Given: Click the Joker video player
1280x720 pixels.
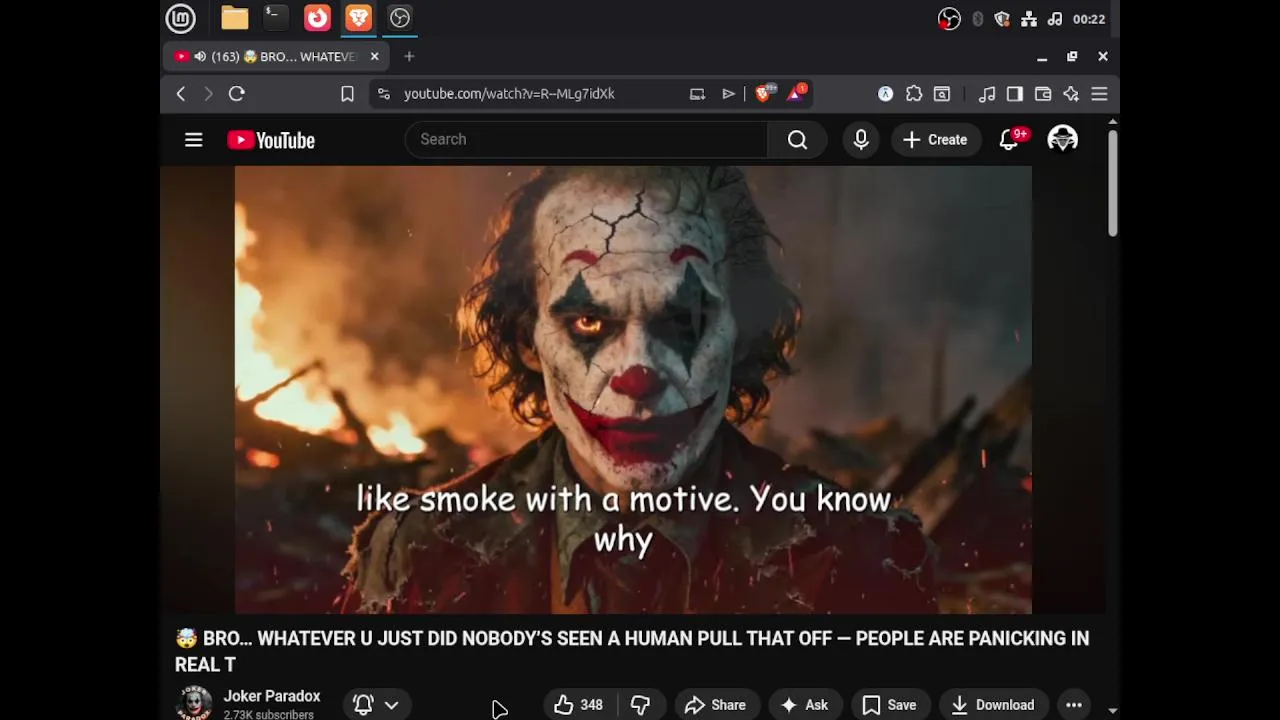Looking at the screenshot, I should click(x=633, y=390).
